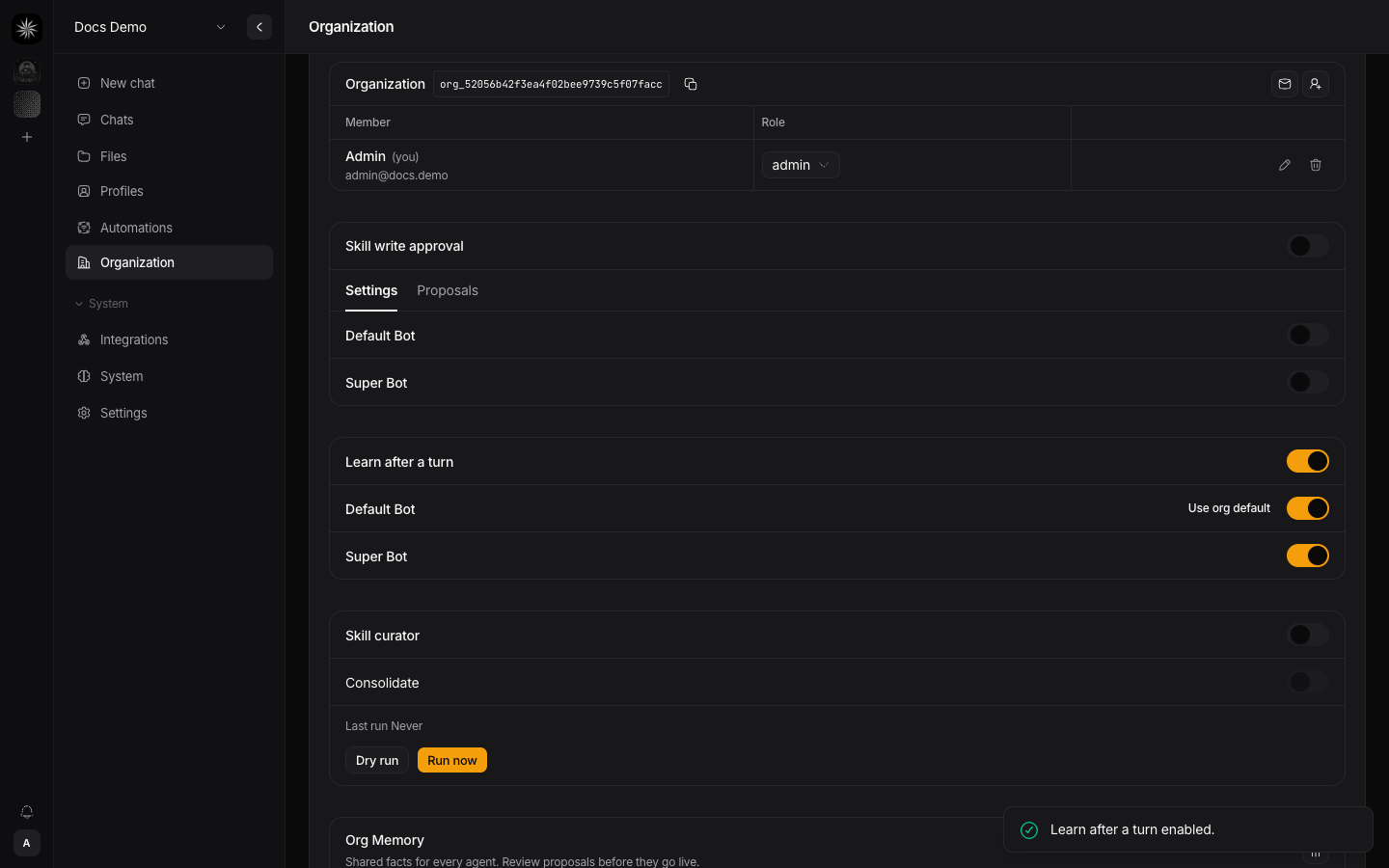Open the invite by email envelope icon
This screenshot has height=868, width=1389.
point(1285,84)
